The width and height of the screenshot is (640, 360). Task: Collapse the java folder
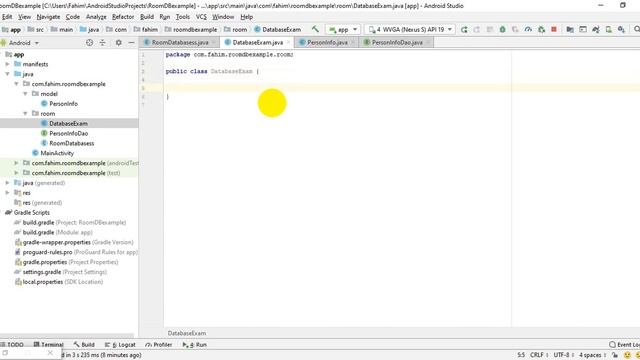[7, 74]
